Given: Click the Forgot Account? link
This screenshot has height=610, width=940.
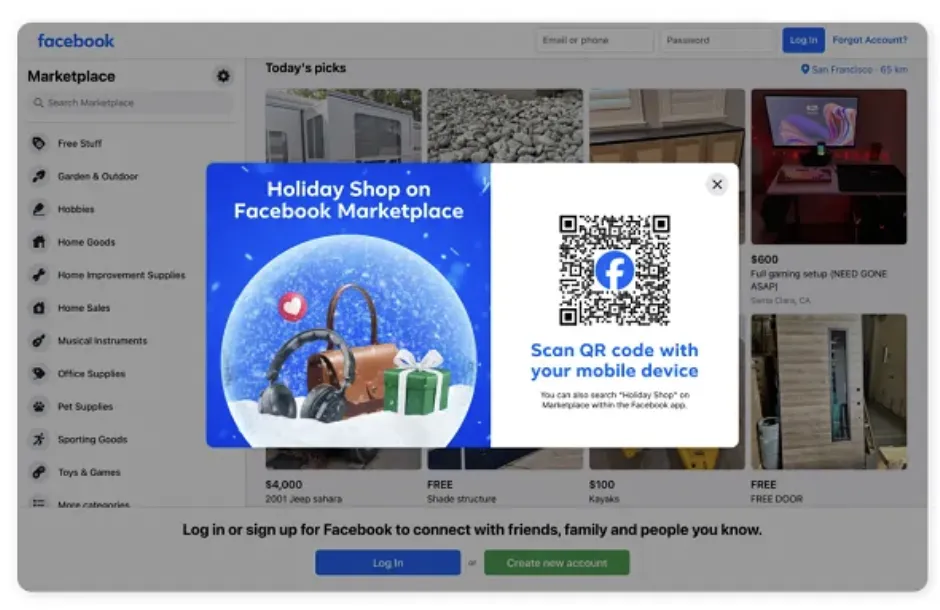Looking at the screenshot, I should [869, 40].
